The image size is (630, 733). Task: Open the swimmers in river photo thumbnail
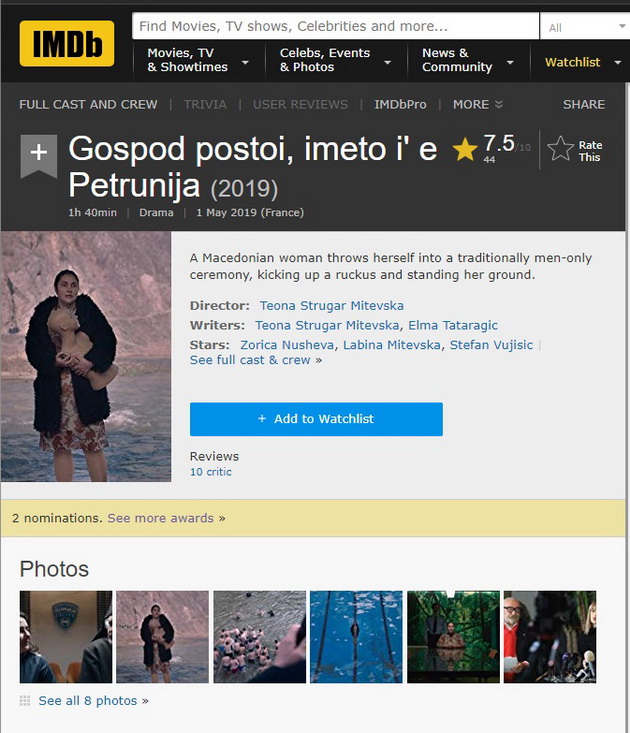259,637
